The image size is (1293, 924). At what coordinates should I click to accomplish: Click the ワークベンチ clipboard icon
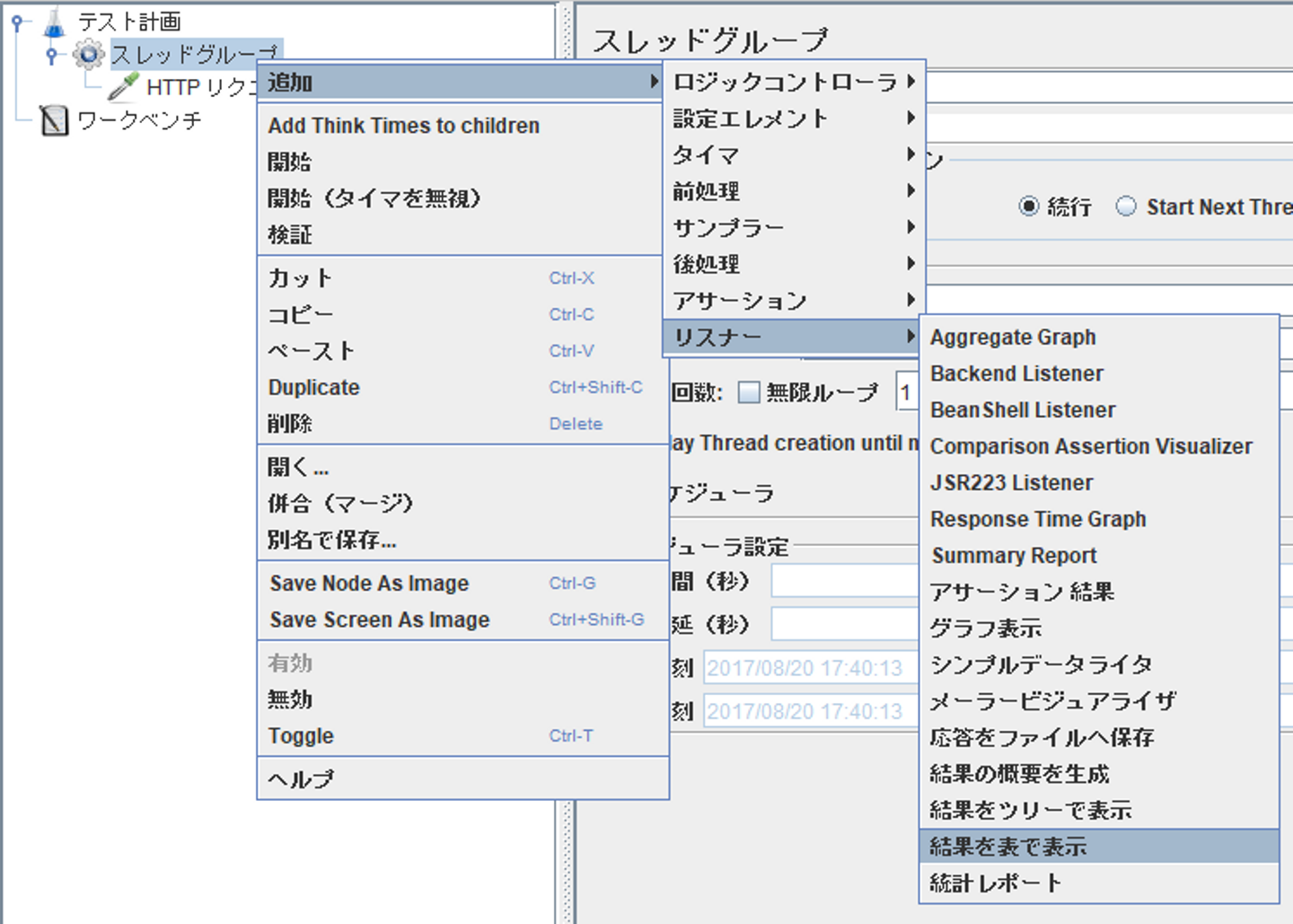click(54, 120)
